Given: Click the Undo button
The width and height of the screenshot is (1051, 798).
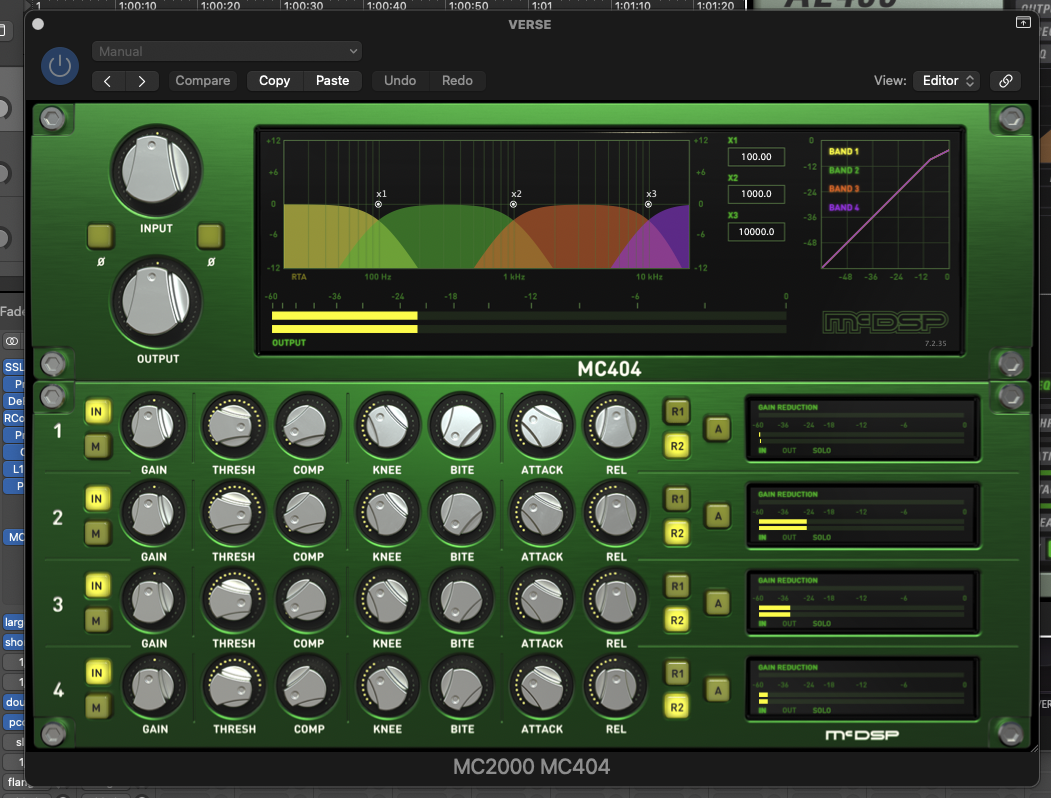Looking at the screenshot, I should (400, 80).
